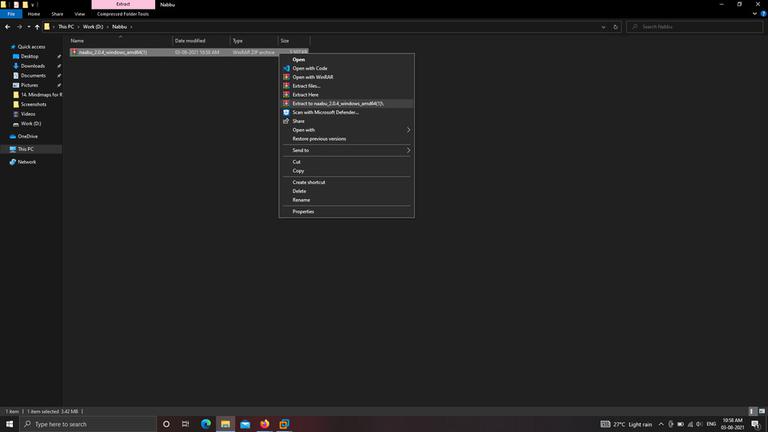Image resolution: width=768 pixels, height=432 pixels.
Task: Open Compressed Folder Tools tab
Action: click(123, 14)
